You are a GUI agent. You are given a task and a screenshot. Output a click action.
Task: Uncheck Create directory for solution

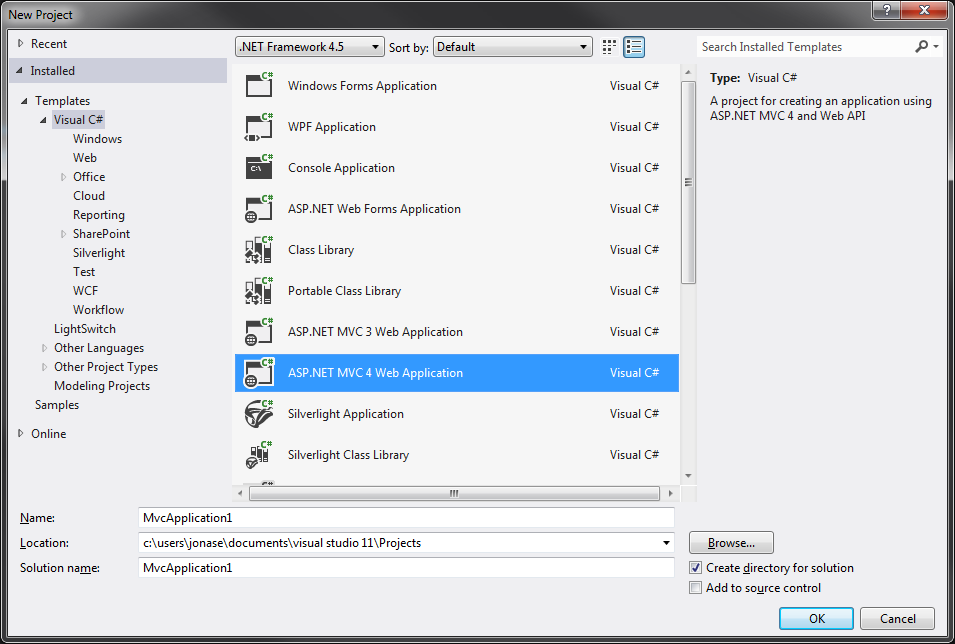694,568
